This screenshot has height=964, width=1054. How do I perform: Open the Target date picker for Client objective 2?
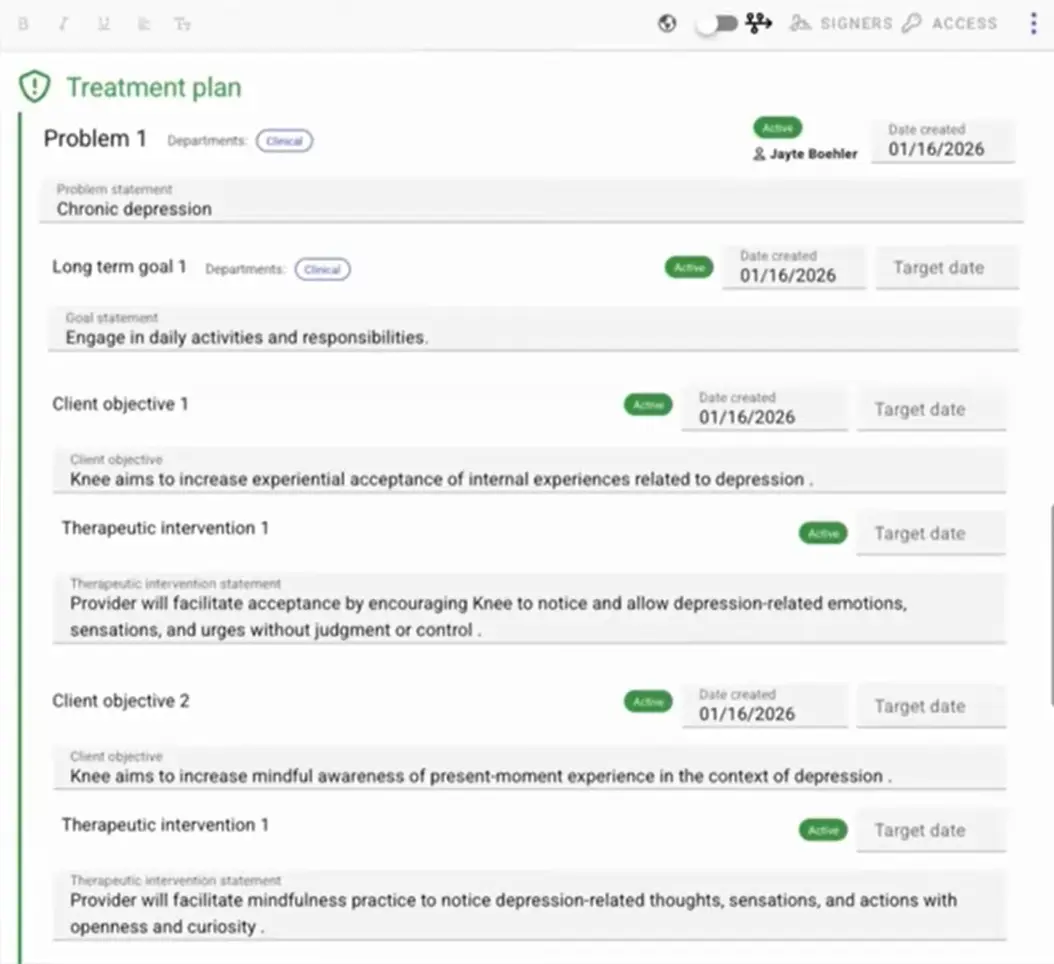[930, 706]
